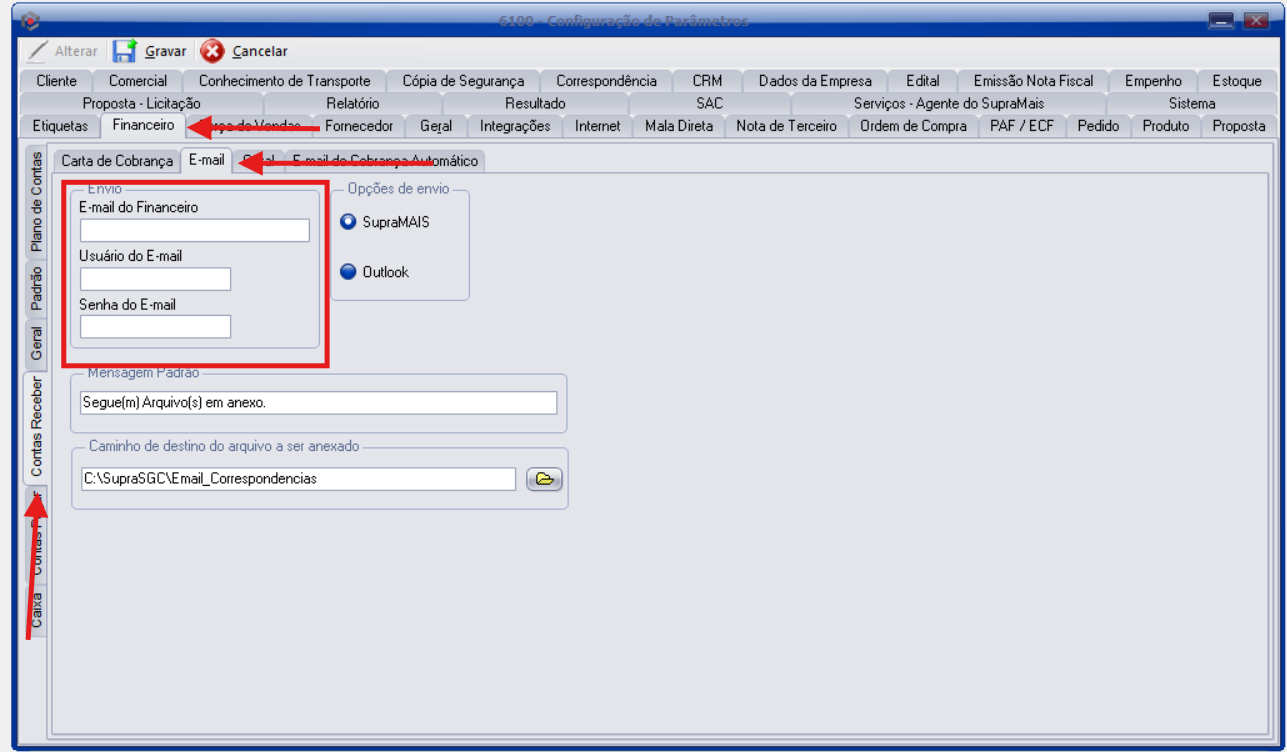Open folder browse button for attachment path
This screenshot has width=1287, height=752.
tap(543, 479)
